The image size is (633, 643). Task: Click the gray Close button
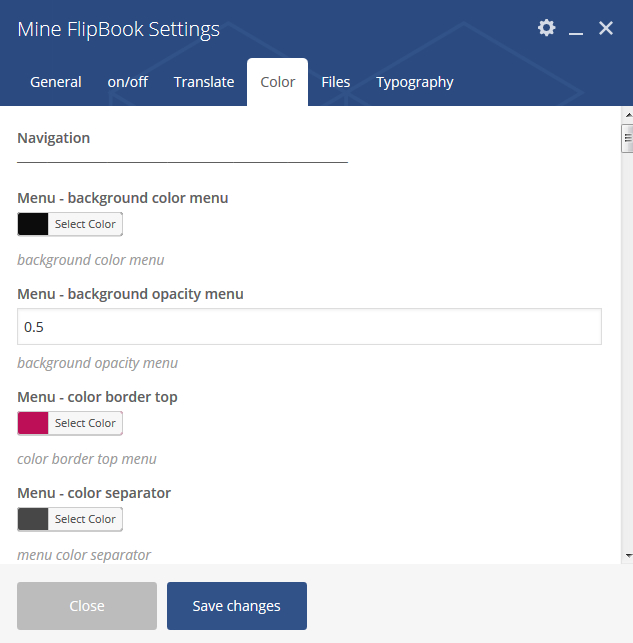(87, 606)
